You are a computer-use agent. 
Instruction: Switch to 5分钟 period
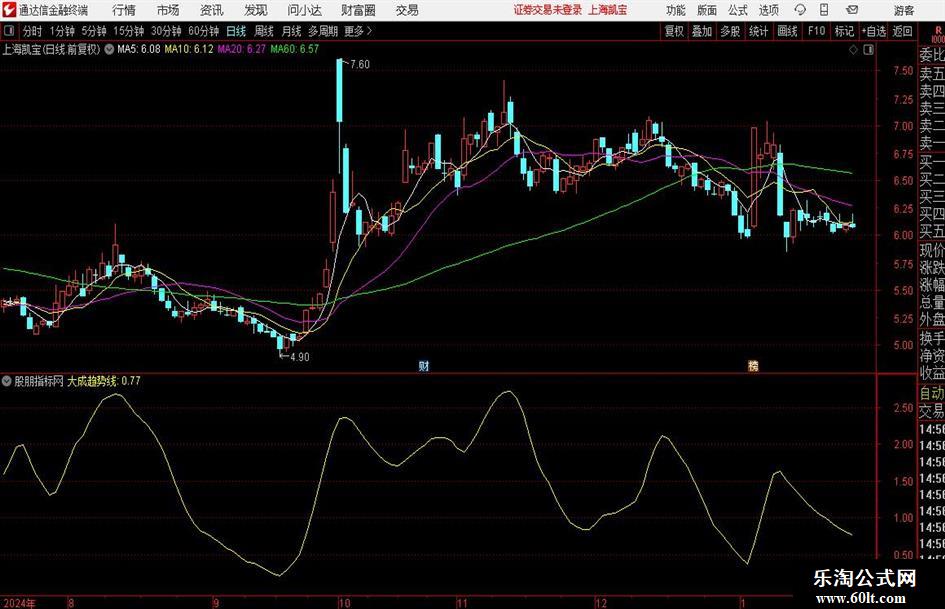93,31
